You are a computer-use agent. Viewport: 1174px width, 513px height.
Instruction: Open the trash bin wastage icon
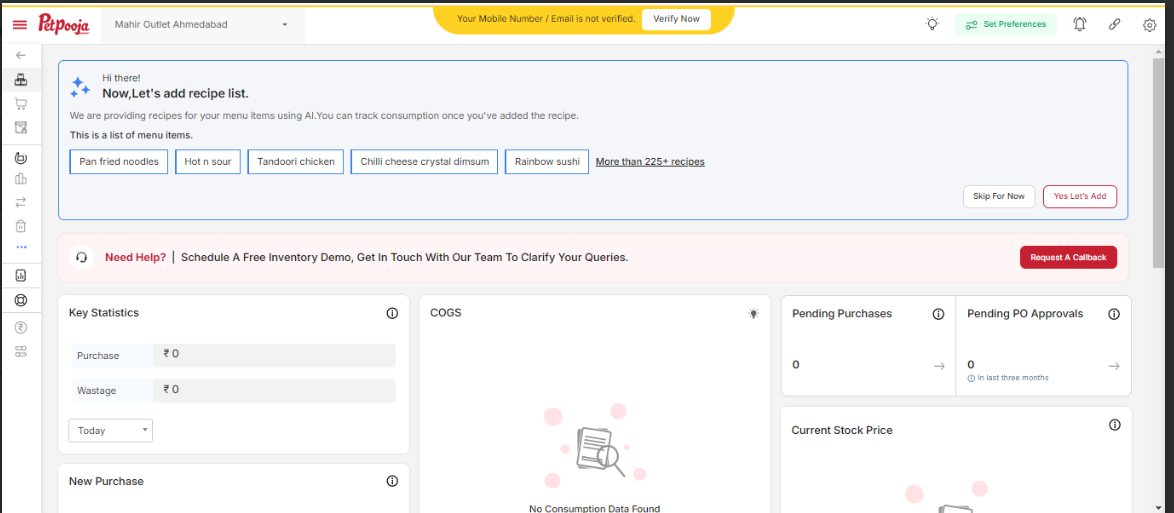pos(20,225)
